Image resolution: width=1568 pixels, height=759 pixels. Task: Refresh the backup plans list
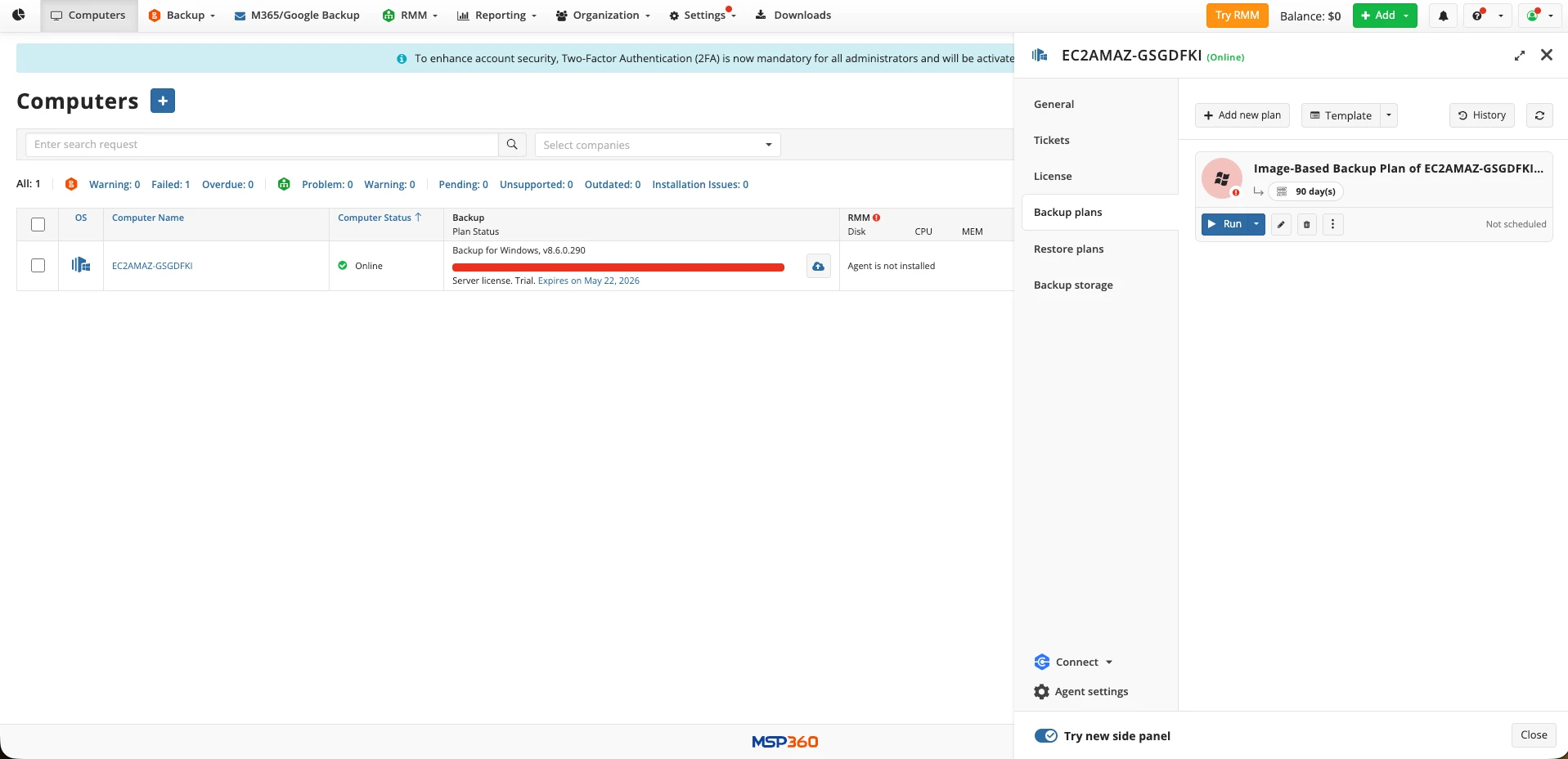pos(1539,115)
